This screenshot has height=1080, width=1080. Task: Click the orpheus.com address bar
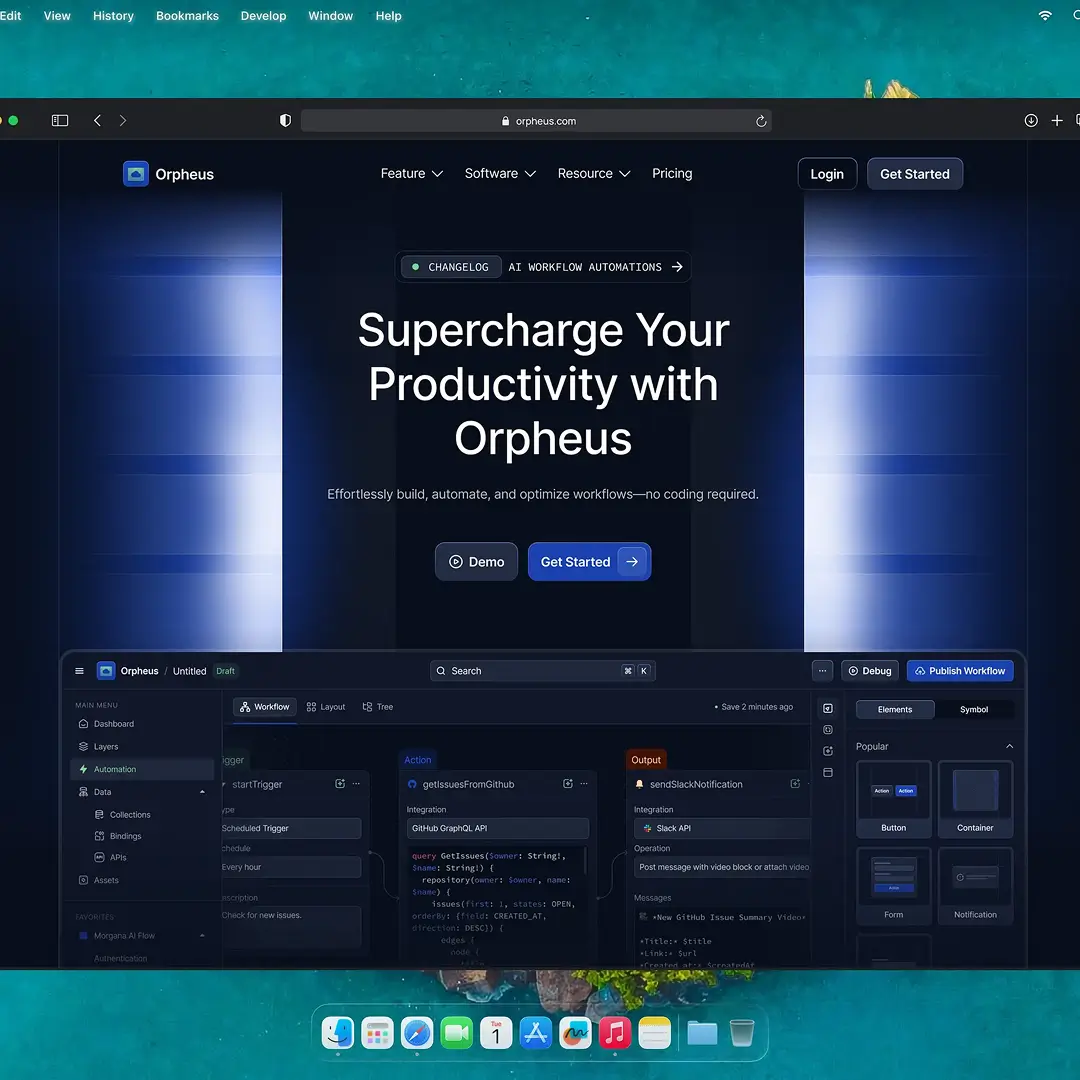point(536,121)
